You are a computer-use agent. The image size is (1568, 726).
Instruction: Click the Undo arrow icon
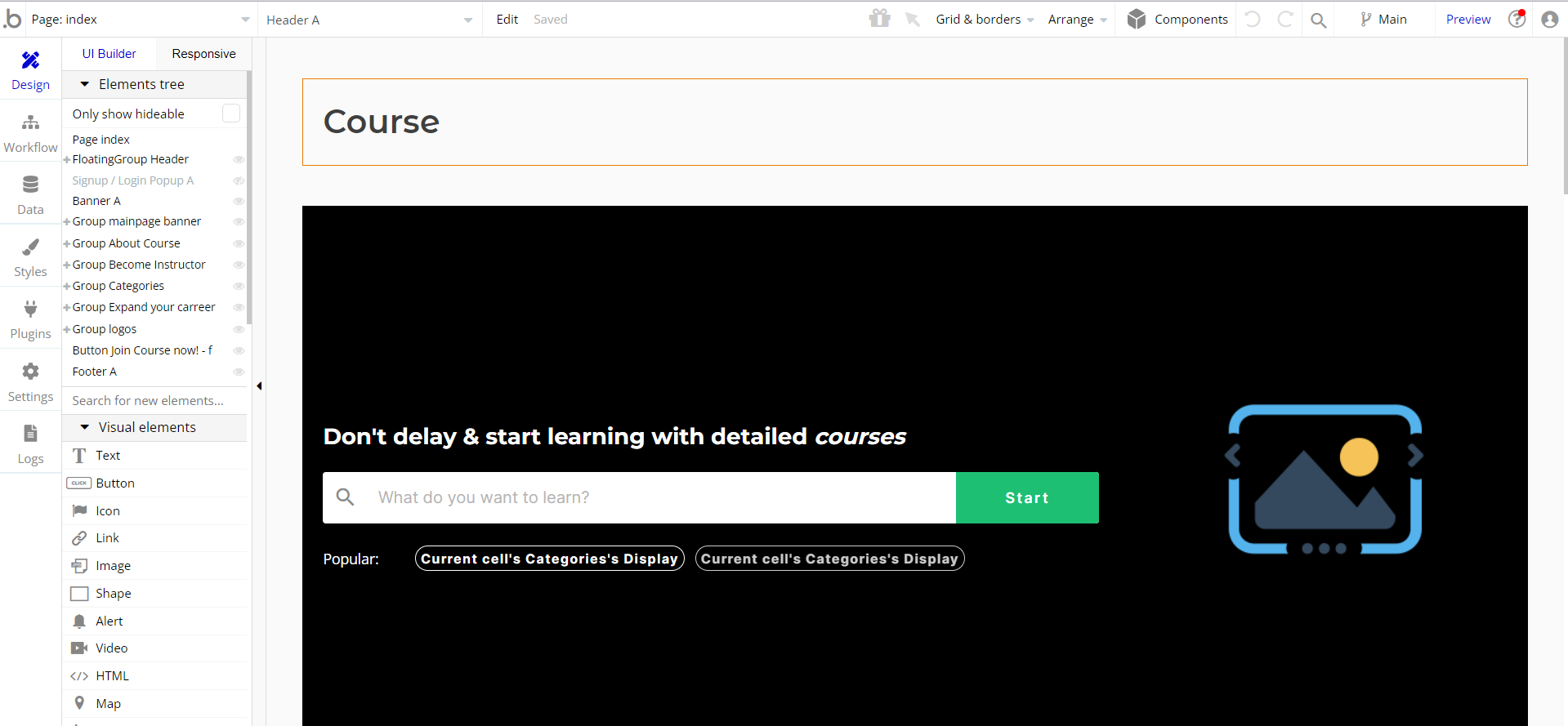coord(1253,19)
